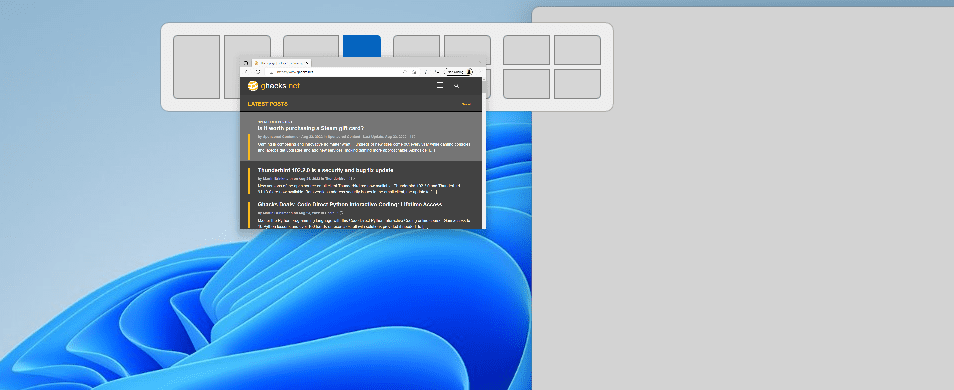Image resolution: width=954 pixels, height=390 pixels.
Task: Click the ghacks.net site logo
Action: pyautogui.click(x=274, y=86)
